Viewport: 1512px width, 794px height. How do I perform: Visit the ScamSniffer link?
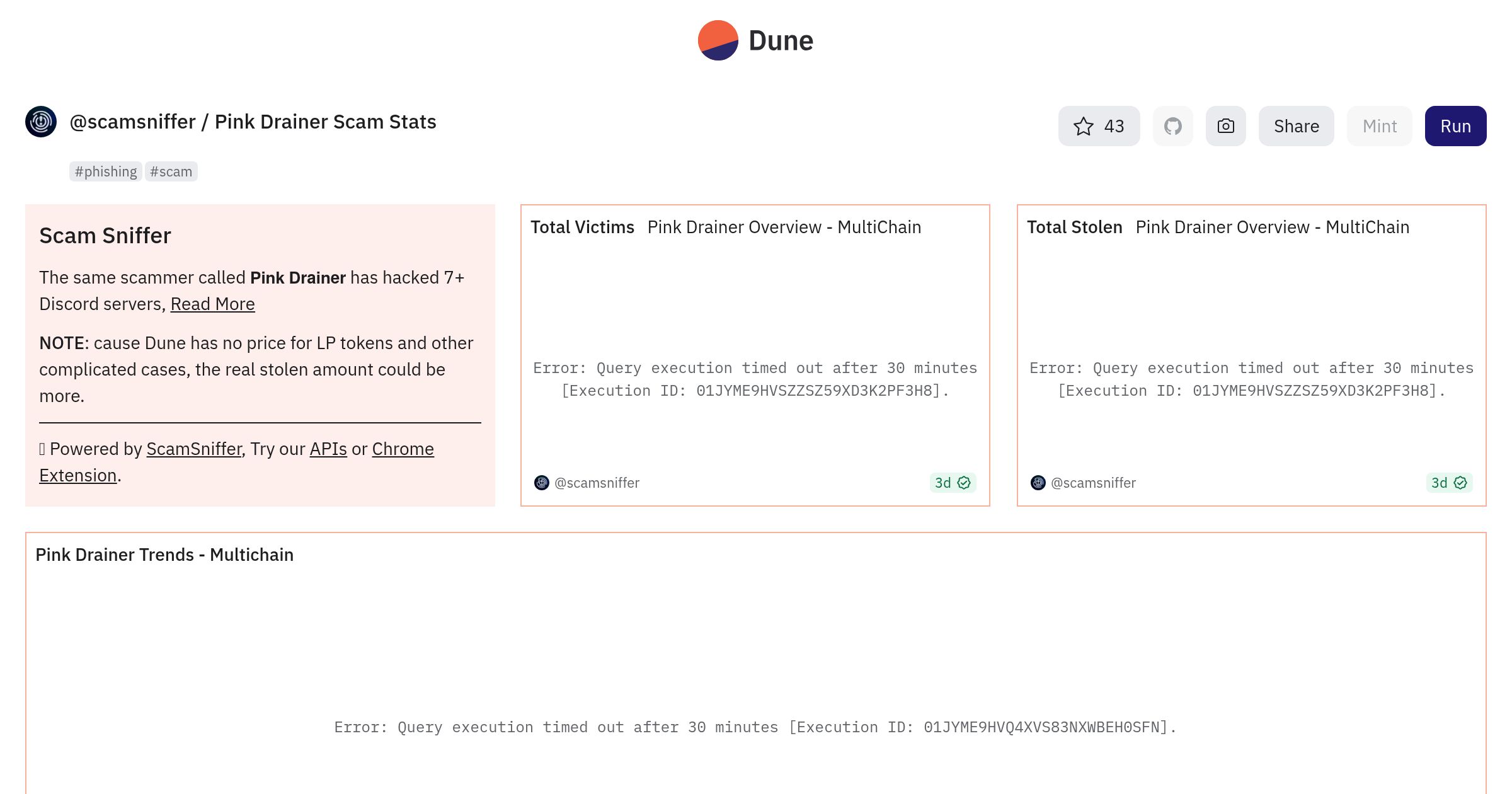click(194, 449)
